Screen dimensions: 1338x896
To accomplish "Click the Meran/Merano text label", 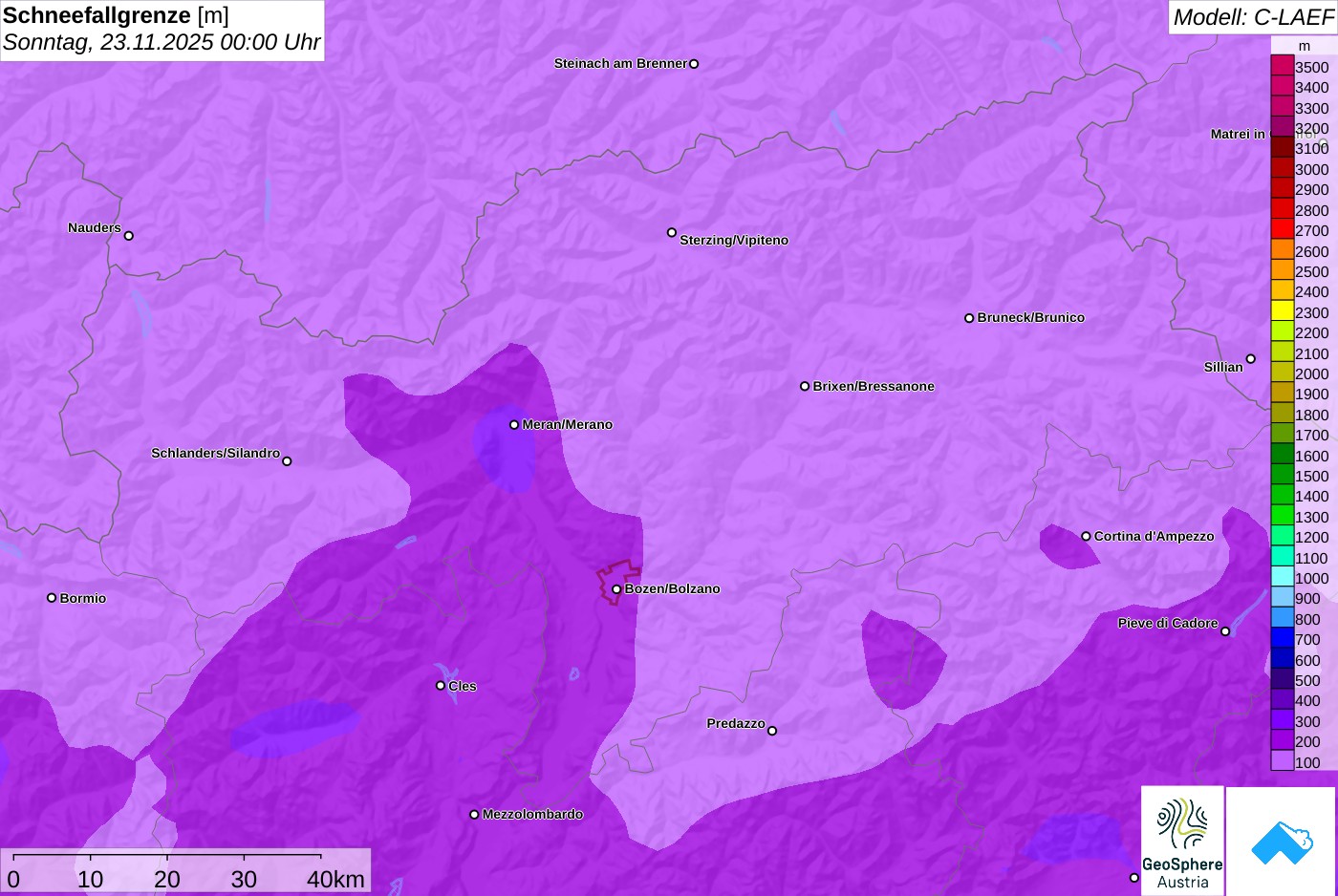I will pyautogui.click(x=568, y=424).
